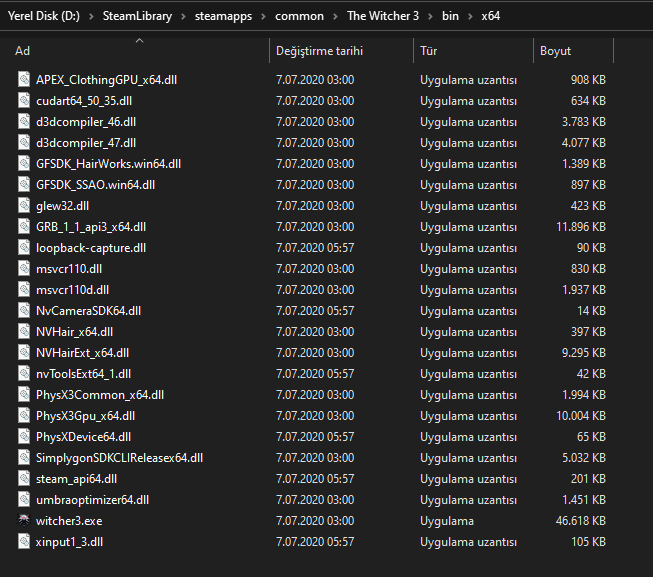The image size is (653, 577).
Task: Select the loopback-capture.dll file name
Action: (91, 248)
